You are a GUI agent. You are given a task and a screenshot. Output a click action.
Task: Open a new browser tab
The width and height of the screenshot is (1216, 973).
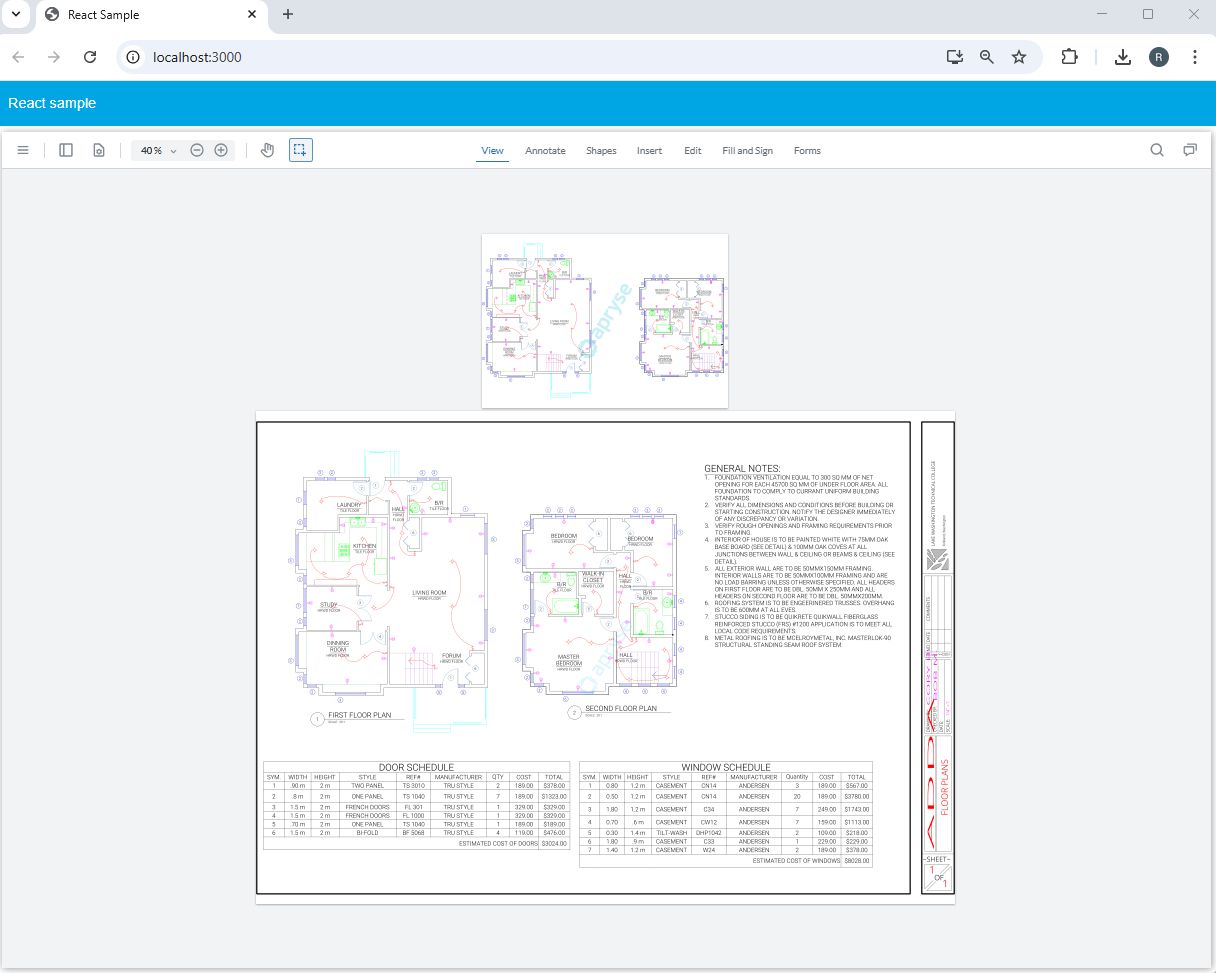288,14
